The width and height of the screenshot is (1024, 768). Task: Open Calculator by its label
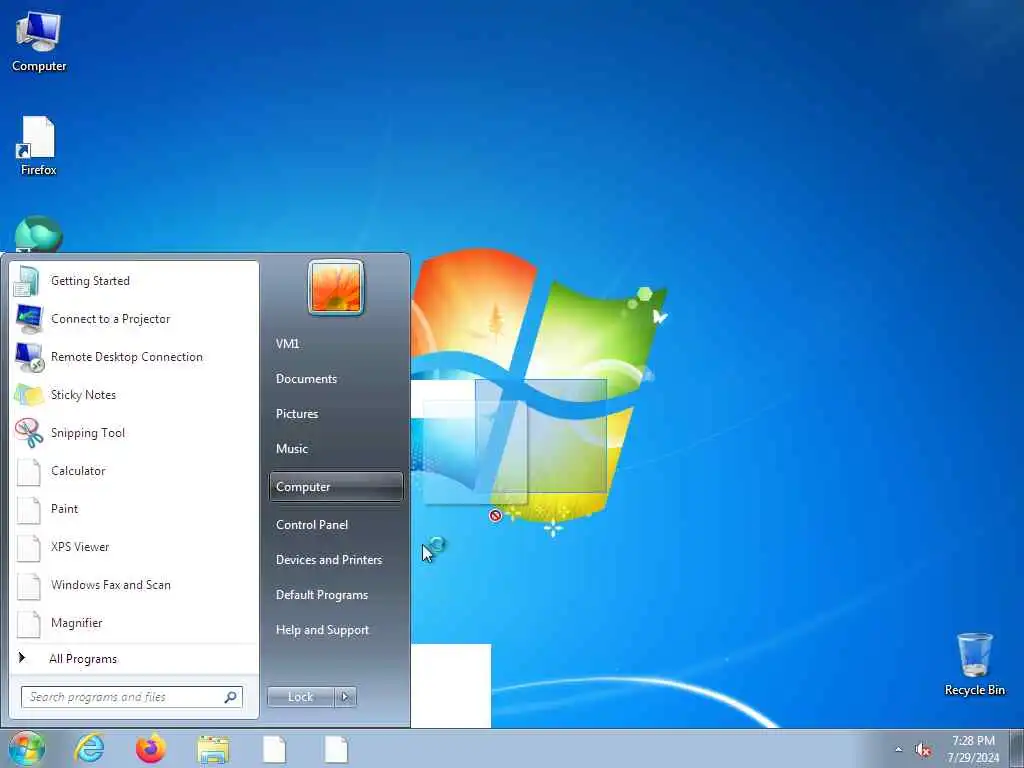click(x=78, y=471)
